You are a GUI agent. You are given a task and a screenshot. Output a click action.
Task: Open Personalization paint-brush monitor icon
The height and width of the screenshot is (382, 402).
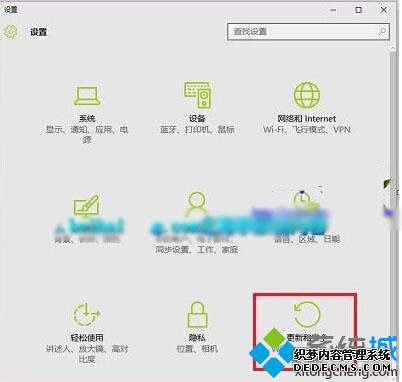point(86,205)
